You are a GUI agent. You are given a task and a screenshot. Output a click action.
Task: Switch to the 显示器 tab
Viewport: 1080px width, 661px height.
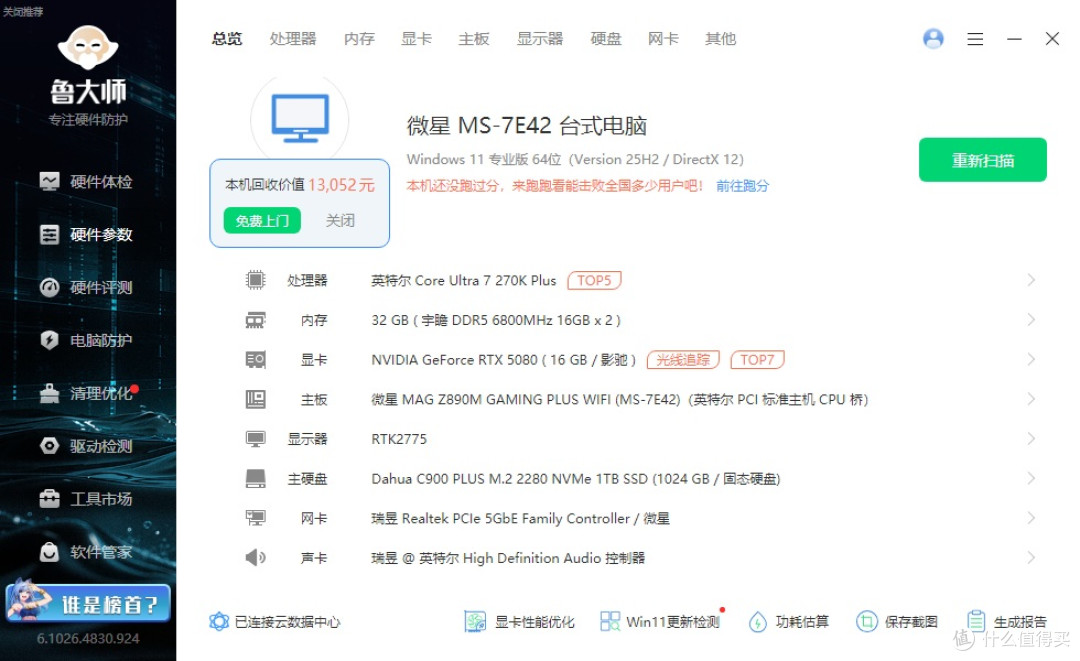pos(540,39)
